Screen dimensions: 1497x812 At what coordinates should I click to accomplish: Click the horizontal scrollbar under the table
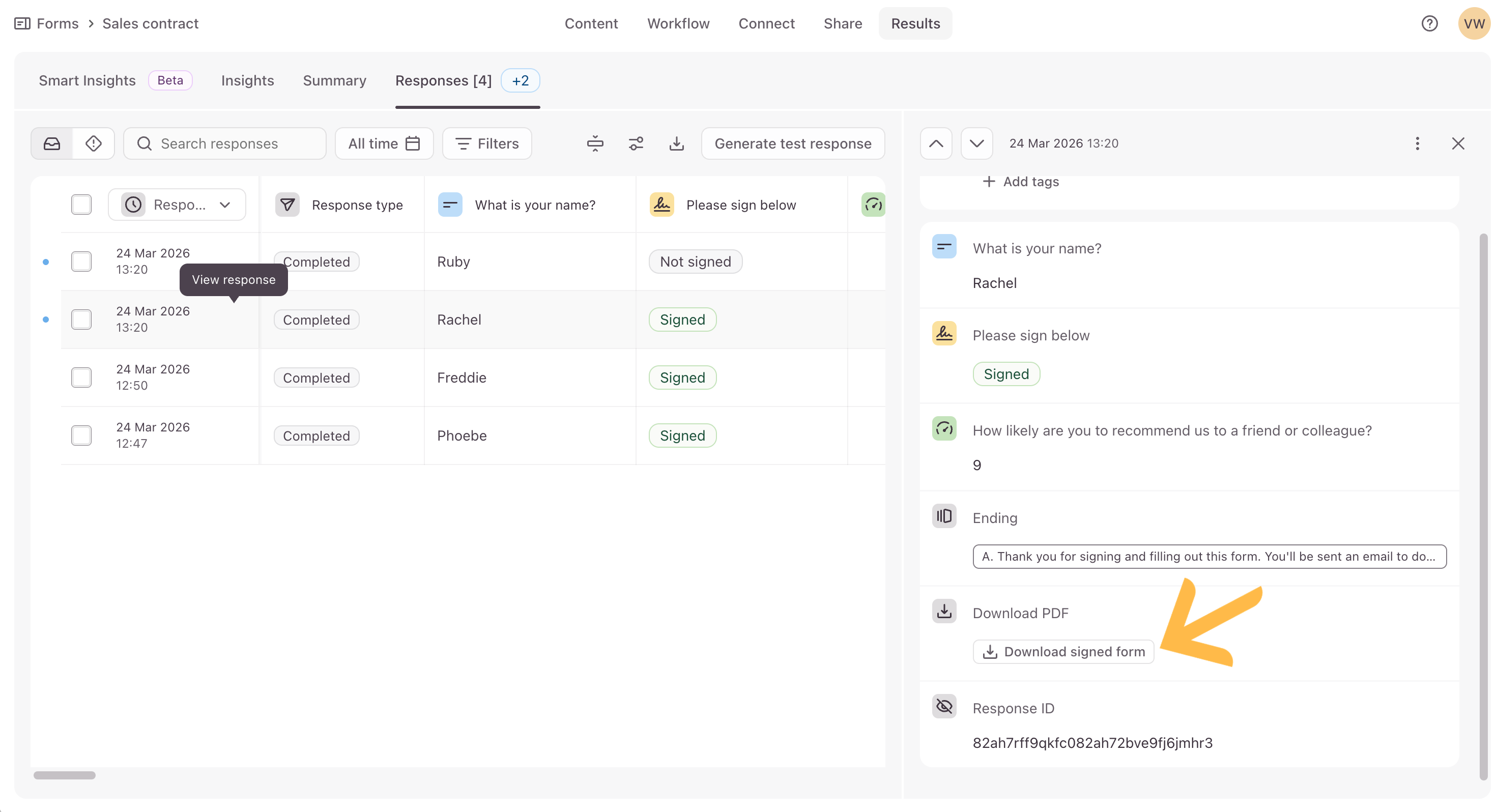click(x=65, y=775)
